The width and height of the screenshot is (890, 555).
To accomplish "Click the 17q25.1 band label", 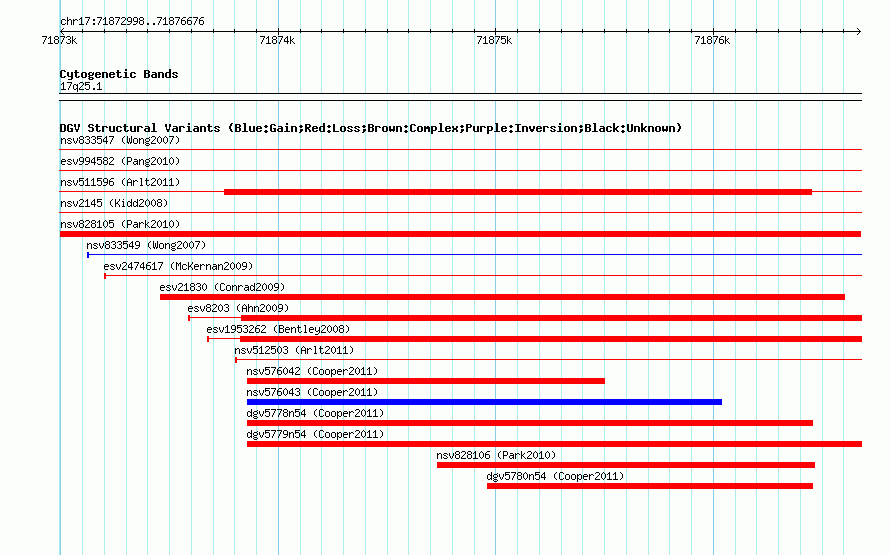I will (x=81, y=86).
